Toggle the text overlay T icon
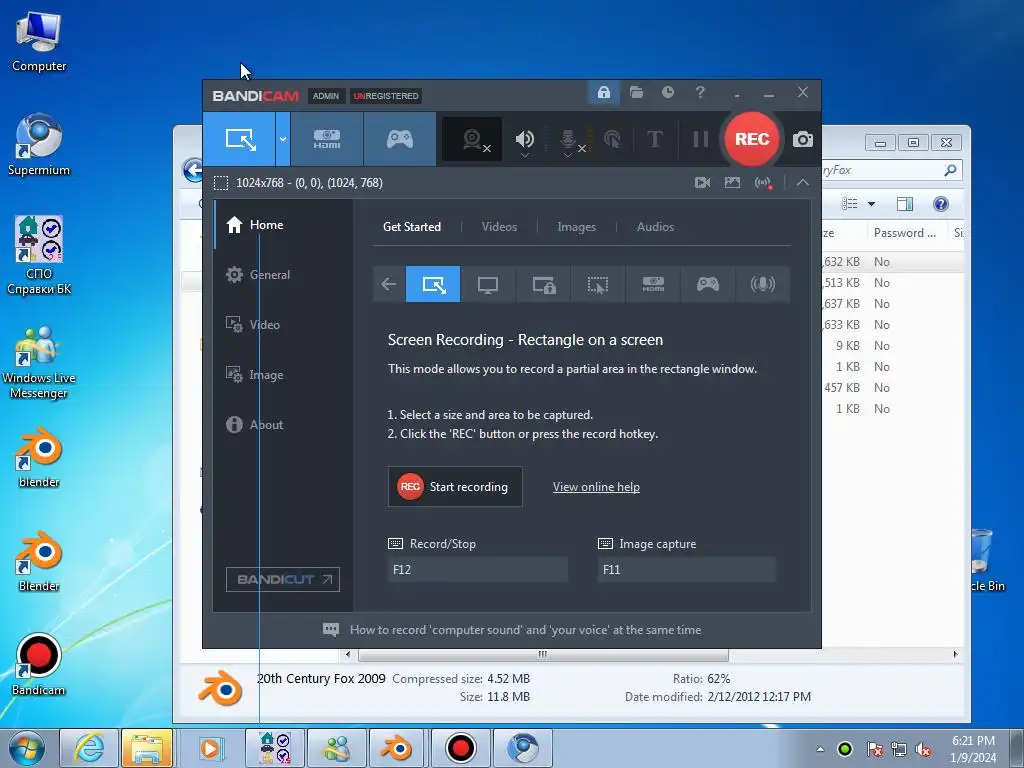The height and width of the screenshot is (768, 1024). point(654,139)
